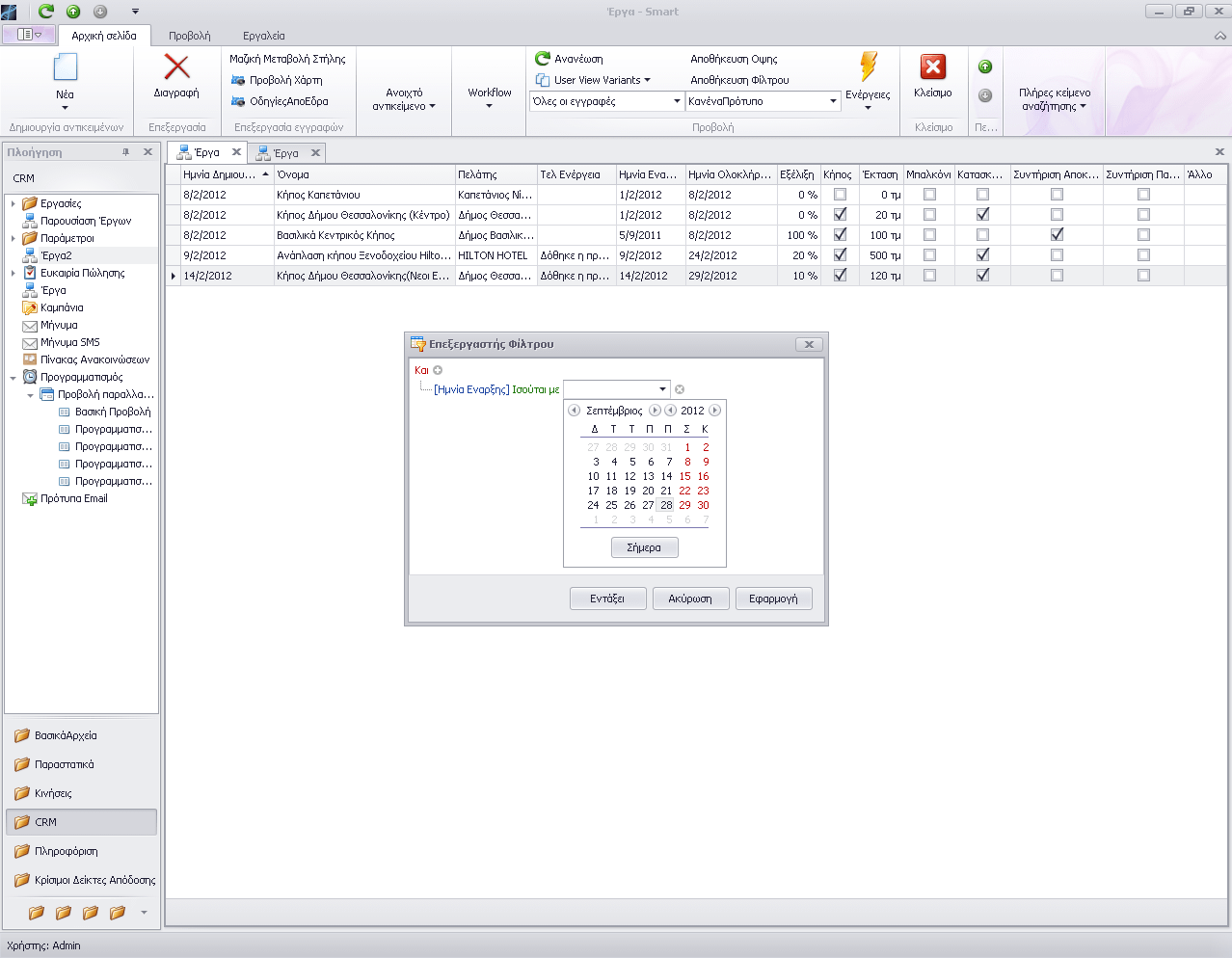This screenshot has height=958, width=1232.
Task: Uncheck Κατασκευή checkbox for HILTON HOTEL row
Action: [982, 255]
